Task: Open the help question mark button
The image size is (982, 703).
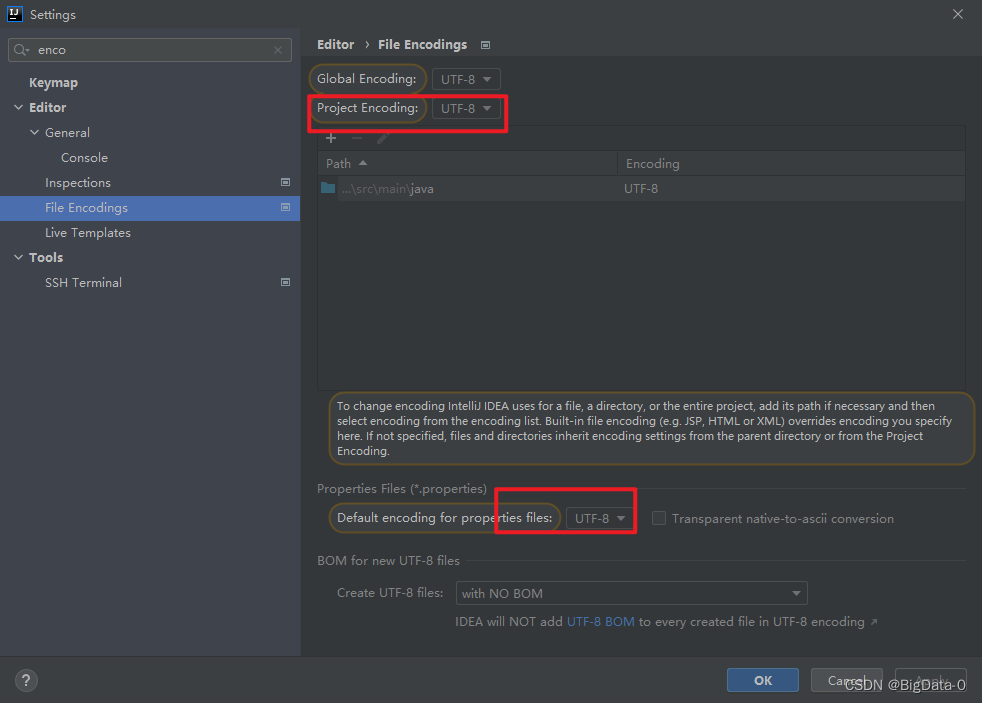Action: click(26, 680)
